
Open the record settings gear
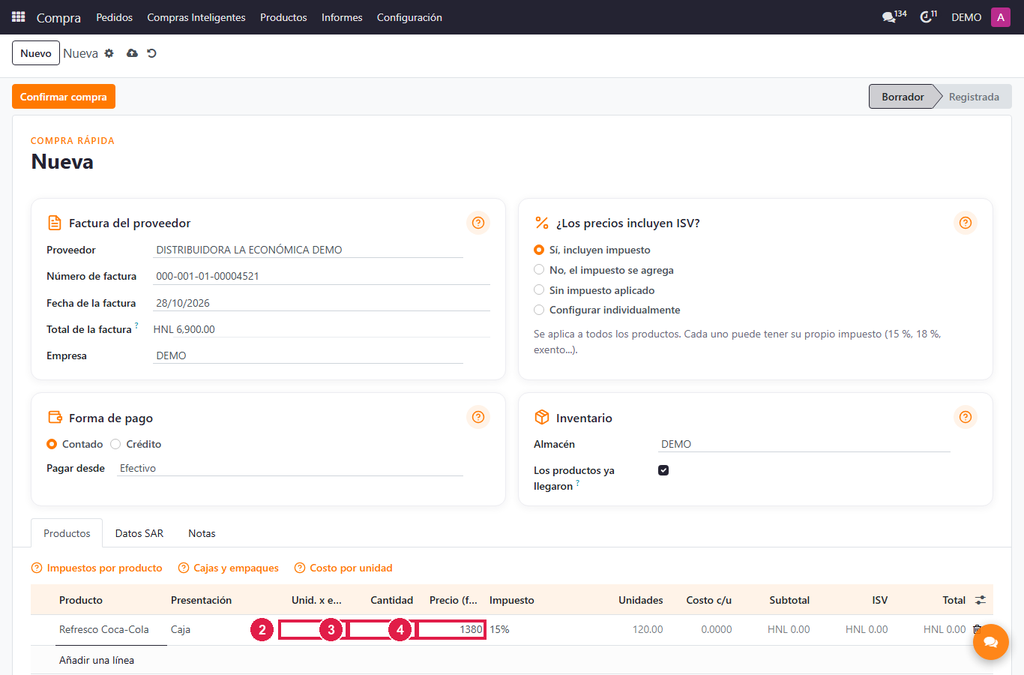tap(109, 54)
